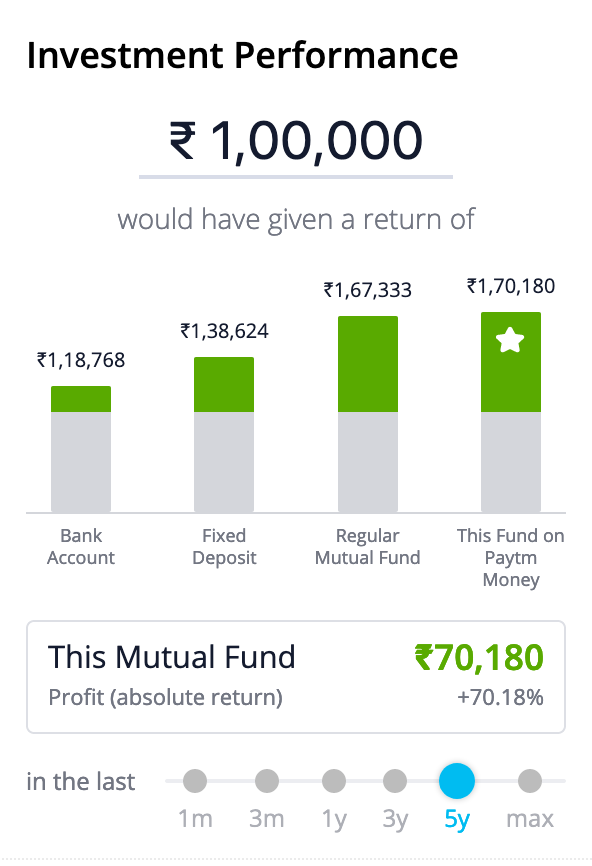Select the 1m time period dot

(195, 781)
